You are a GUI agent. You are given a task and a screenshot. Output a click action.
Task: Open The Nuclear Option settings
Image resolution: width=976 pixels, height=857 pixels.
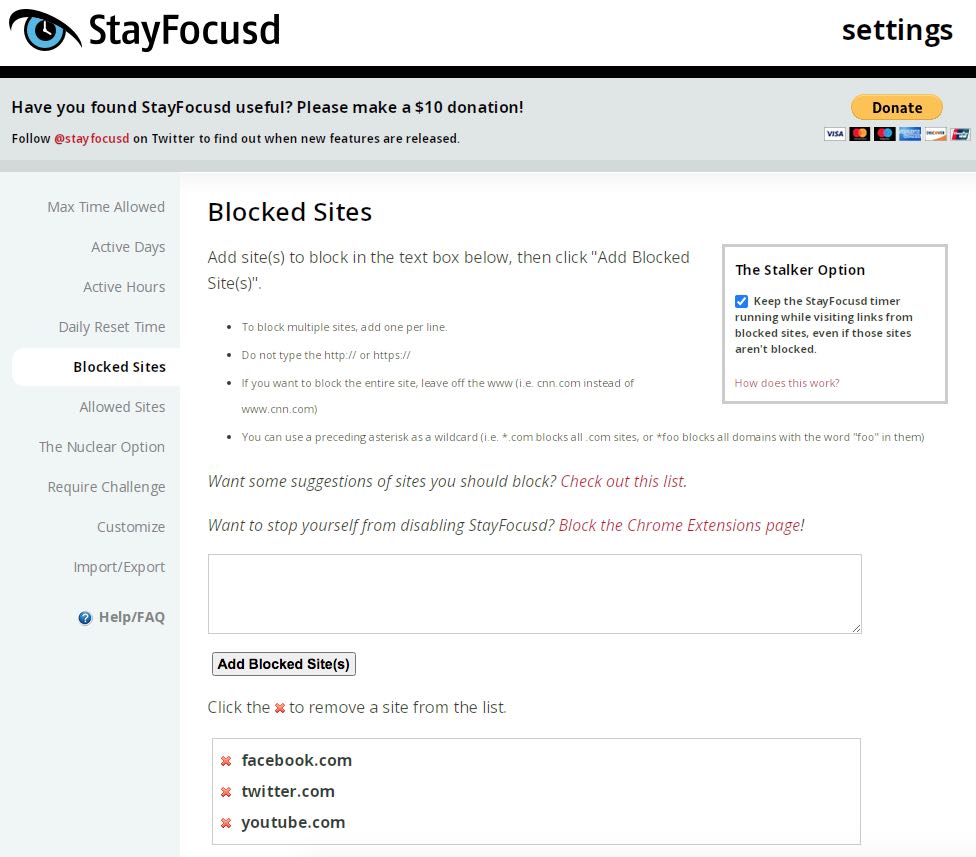101,447
